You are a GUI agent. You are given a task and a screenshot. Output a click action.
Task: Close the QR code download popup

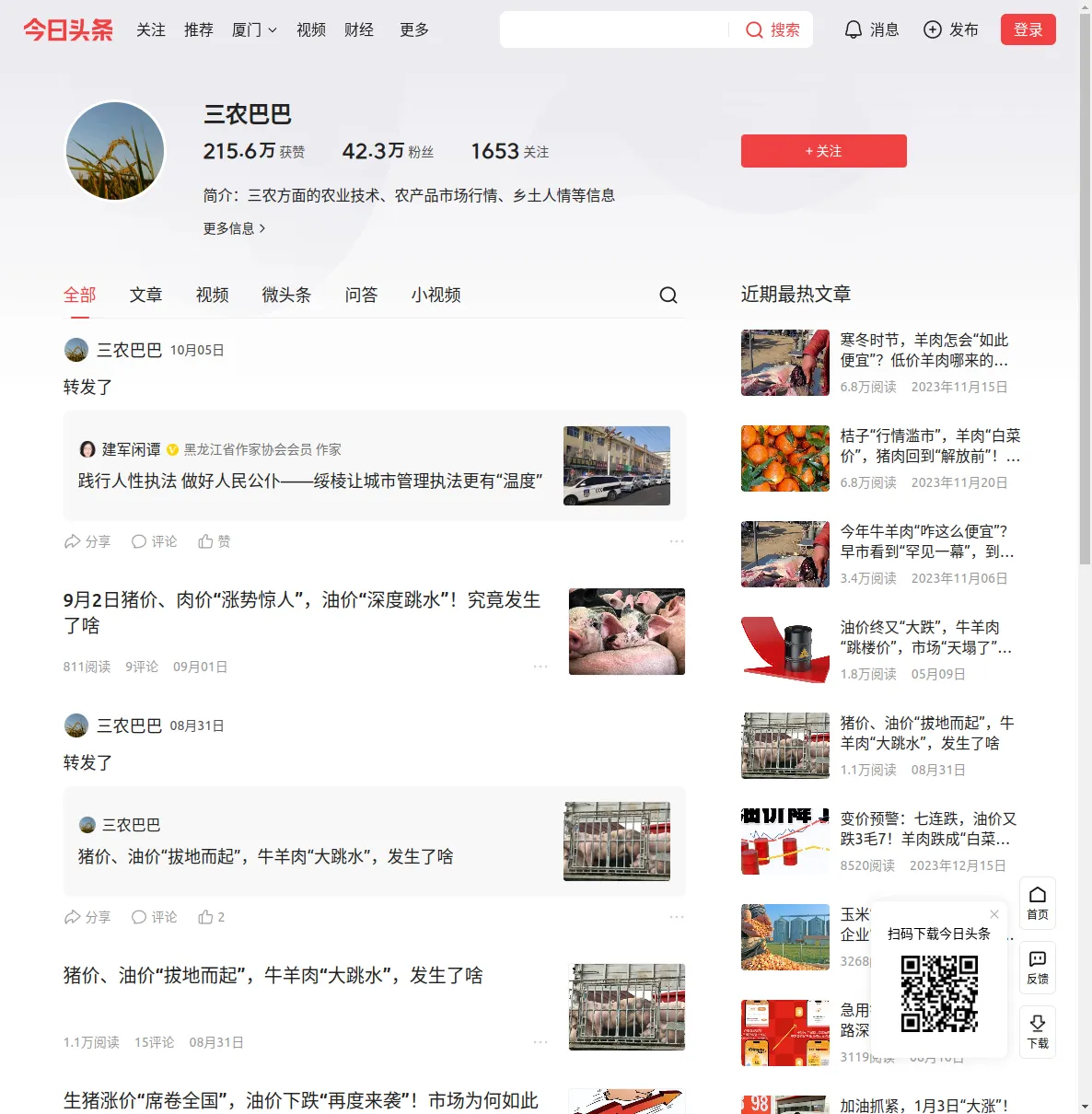[994, 914]
